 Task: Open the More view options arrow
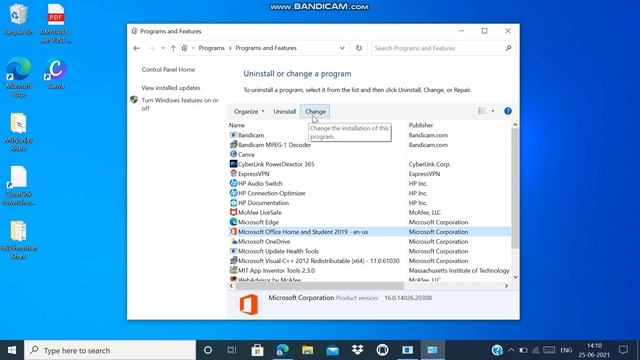(493, 111)
